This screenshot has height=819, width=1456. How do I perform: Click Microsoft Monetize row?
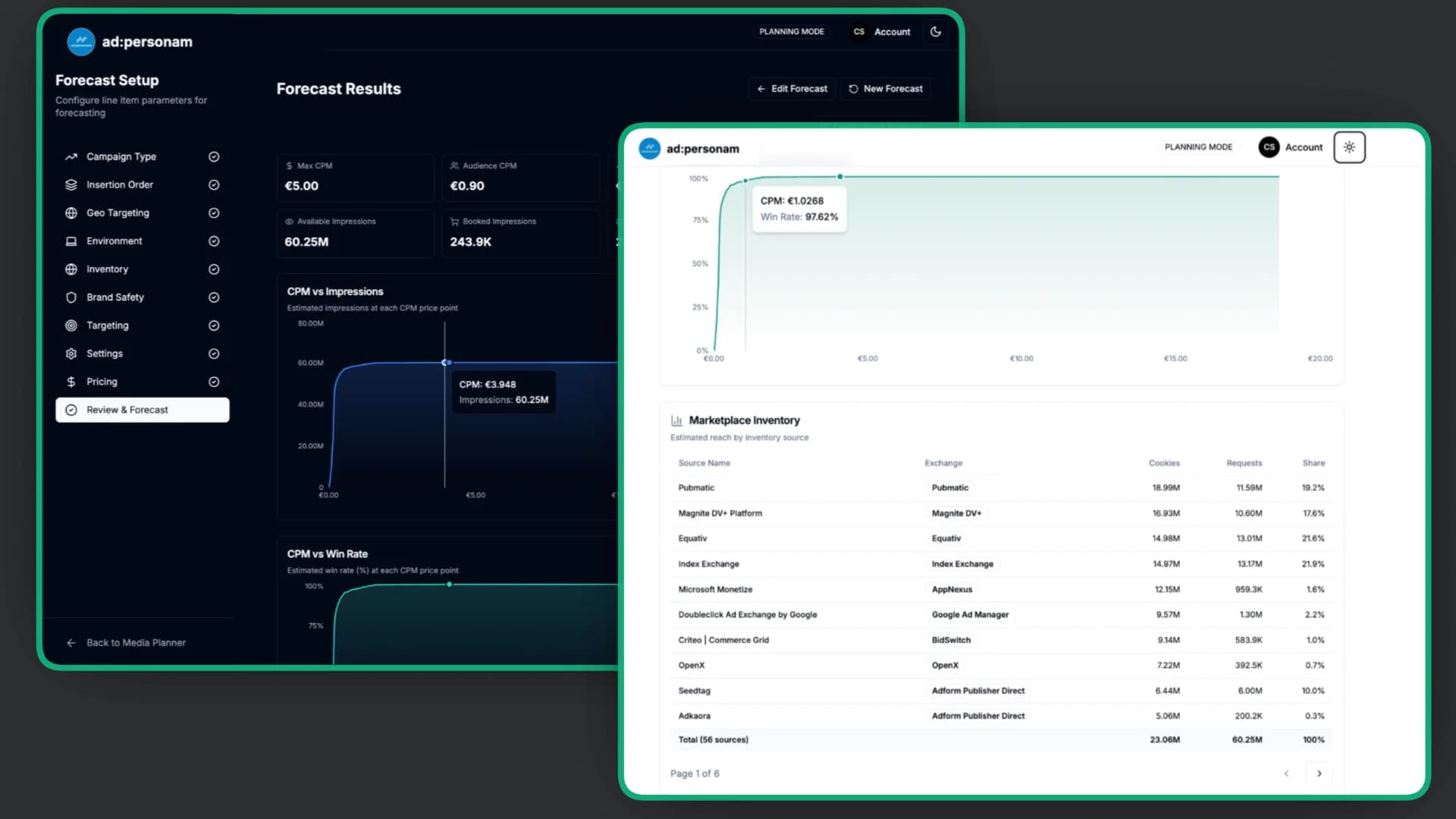1001,589
